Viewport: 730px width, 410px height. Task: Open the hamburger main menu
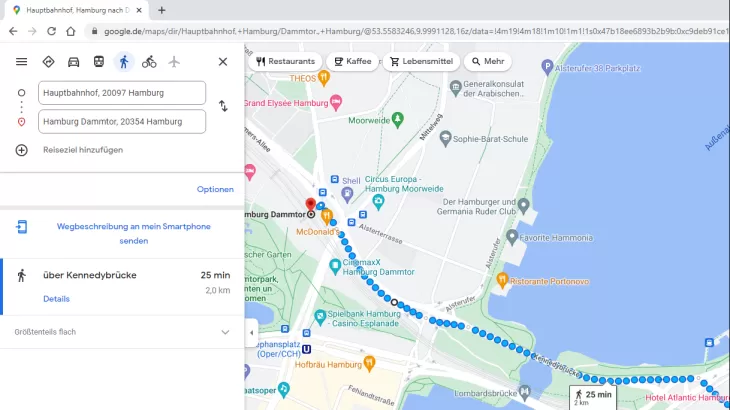pyautogui.click(x=21, y=62)
